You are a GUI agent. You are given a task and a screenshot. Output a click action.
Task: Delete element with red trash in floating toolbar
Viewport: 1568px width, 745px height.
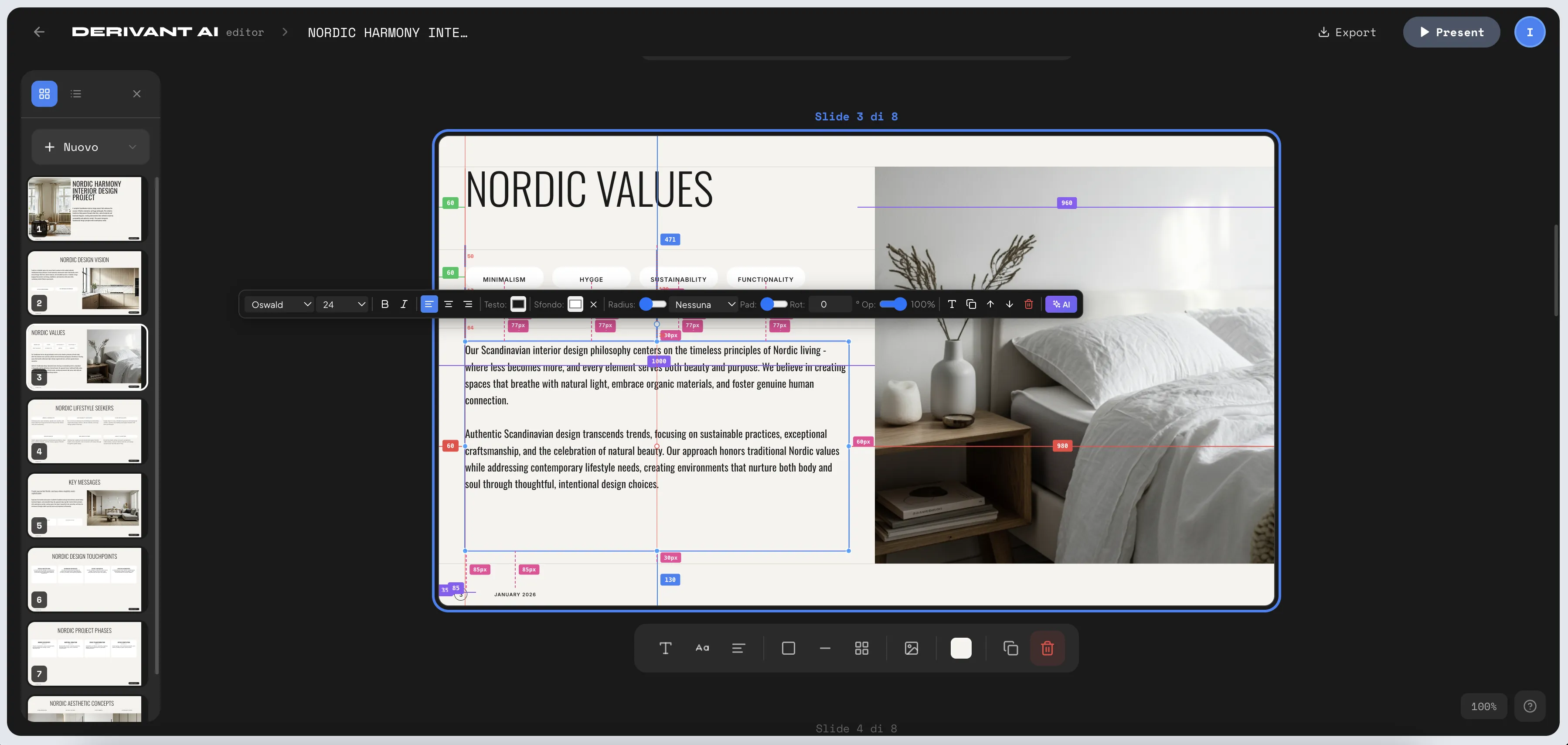1029,304
